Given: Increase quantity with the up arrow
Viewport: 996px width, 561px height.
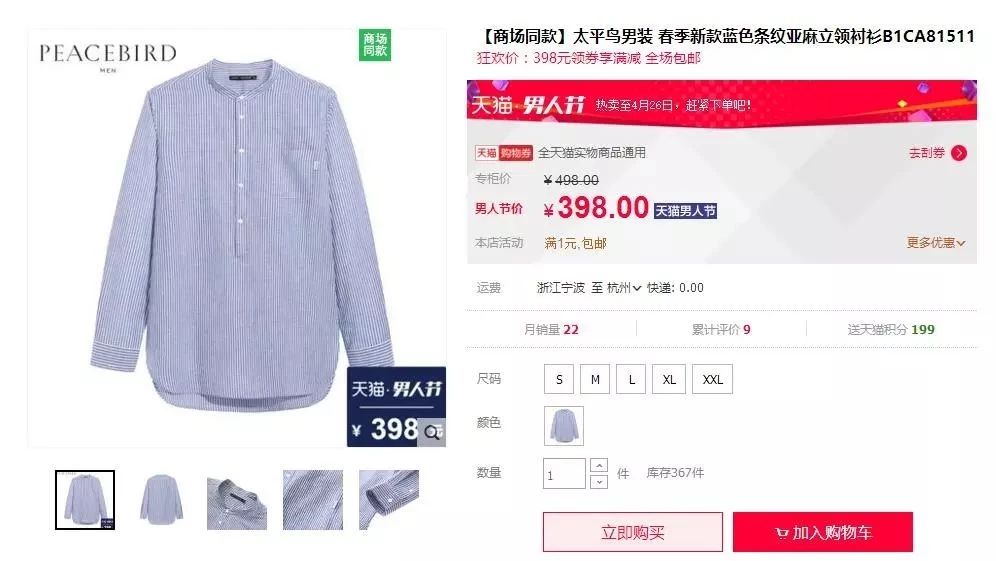Looking at the screenshot, I should coord(599,466).
